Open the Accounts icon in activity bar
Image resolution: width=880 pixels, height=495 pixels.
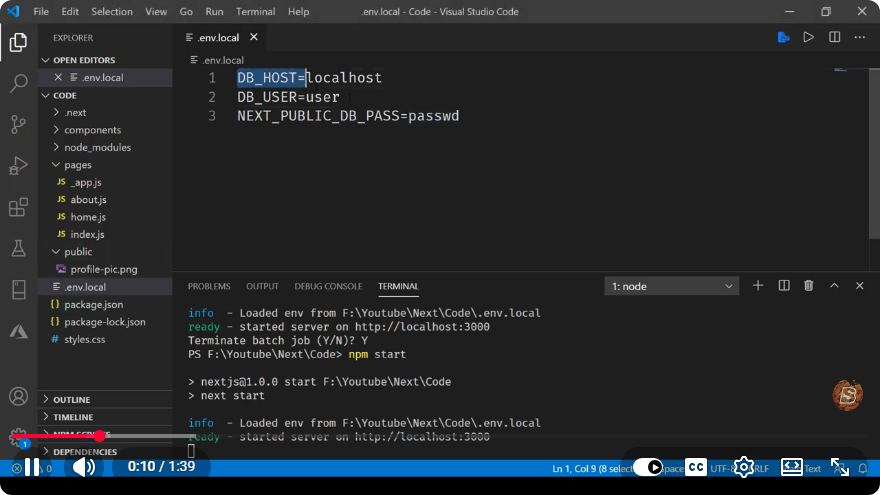19,396
